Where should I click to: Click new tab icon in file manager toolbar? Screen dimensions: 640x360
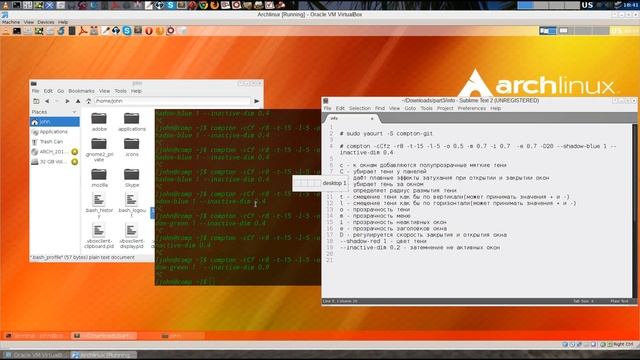(x=36, y=101)
